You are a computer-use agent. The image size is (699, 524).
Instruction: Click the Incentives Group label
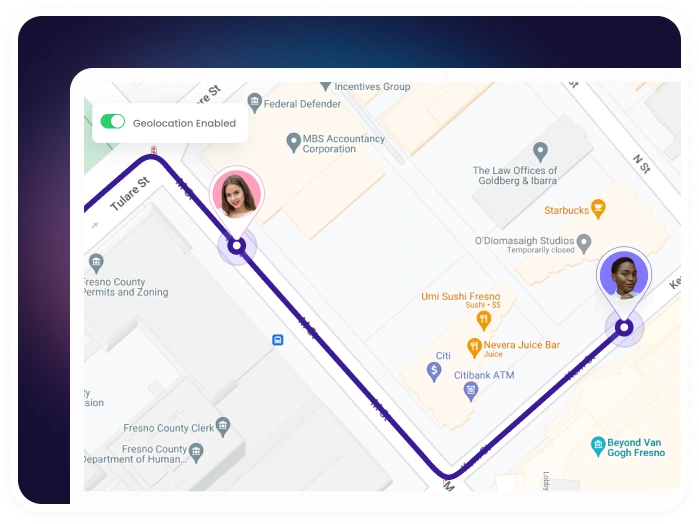[x=372, y=87]
